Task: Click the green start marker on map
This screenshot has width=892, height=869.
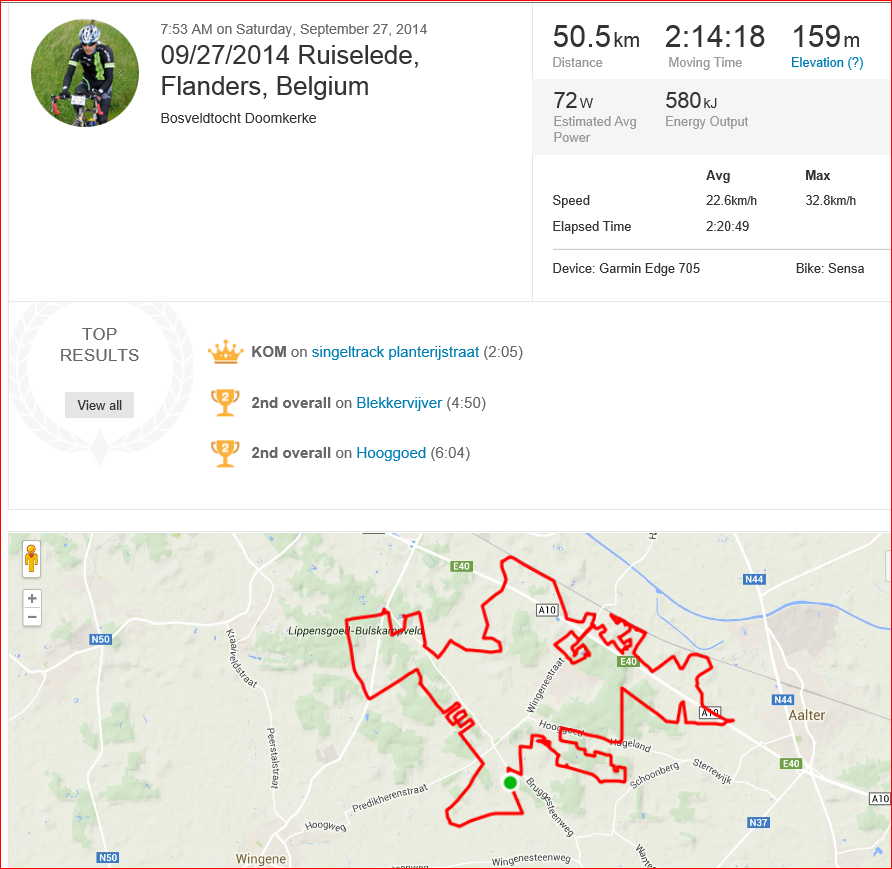Action: 510,783
